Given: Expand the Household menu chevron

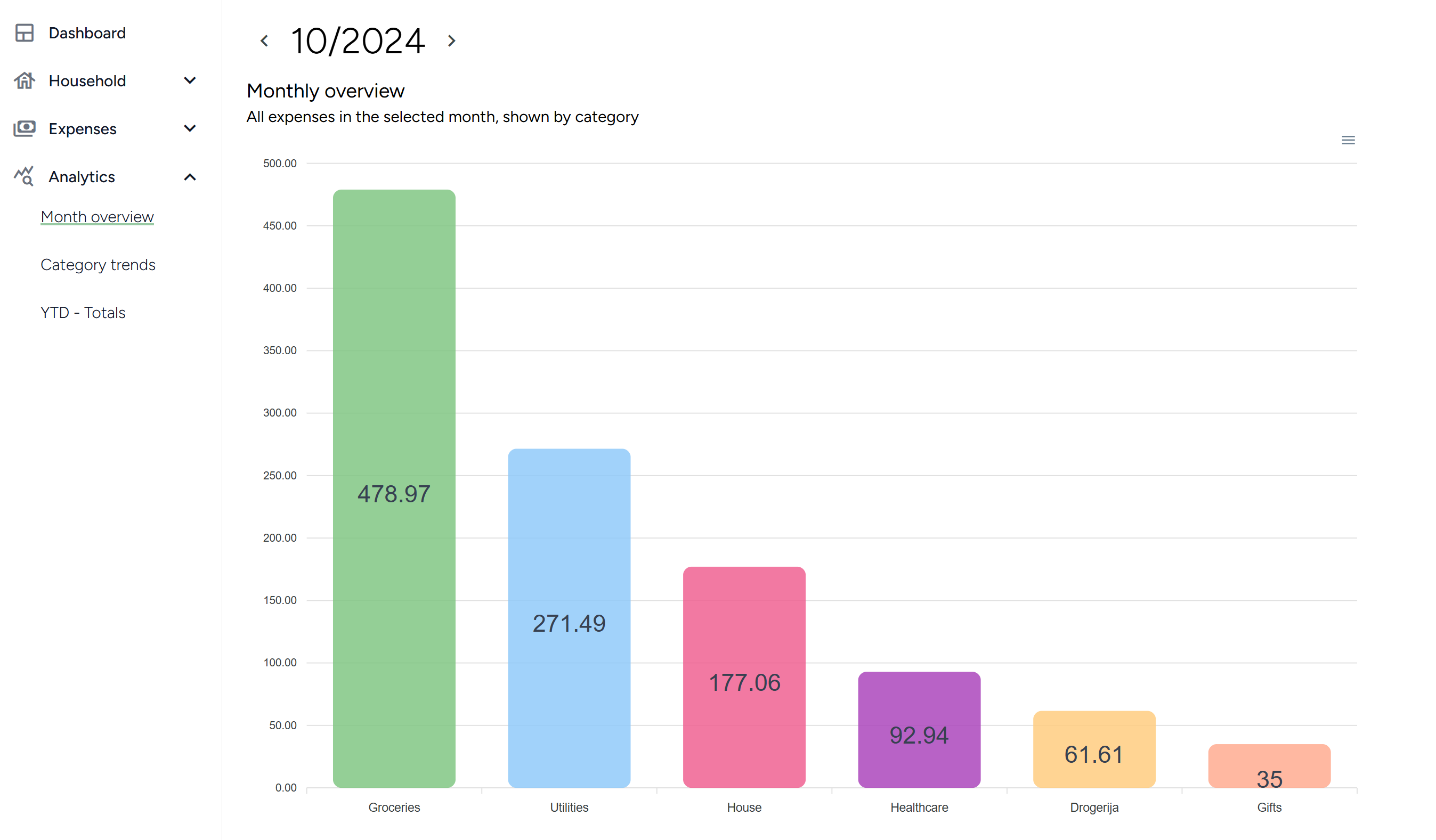Looking at the screenshot, I should 190,81.
